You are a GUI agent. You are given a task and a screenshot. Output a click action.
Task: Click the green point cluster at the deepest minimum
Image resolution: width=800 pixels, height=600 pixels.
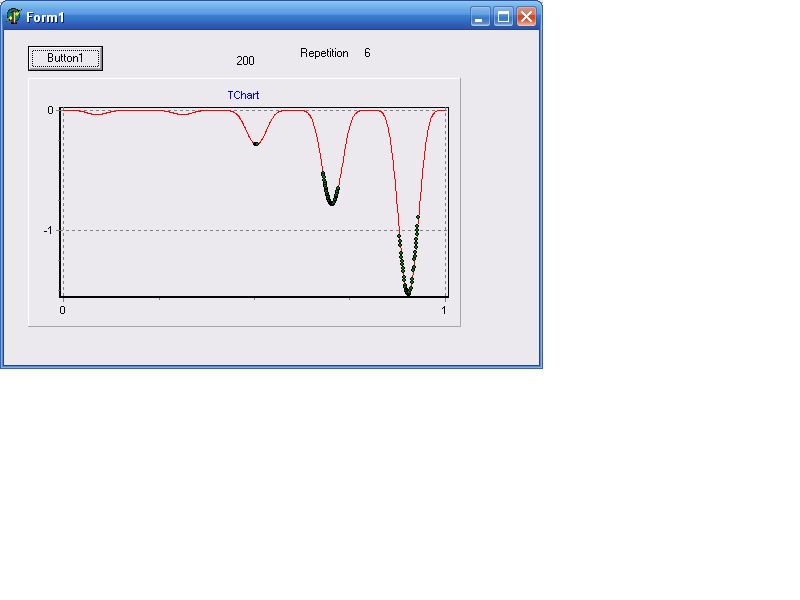tap(408, 291)
